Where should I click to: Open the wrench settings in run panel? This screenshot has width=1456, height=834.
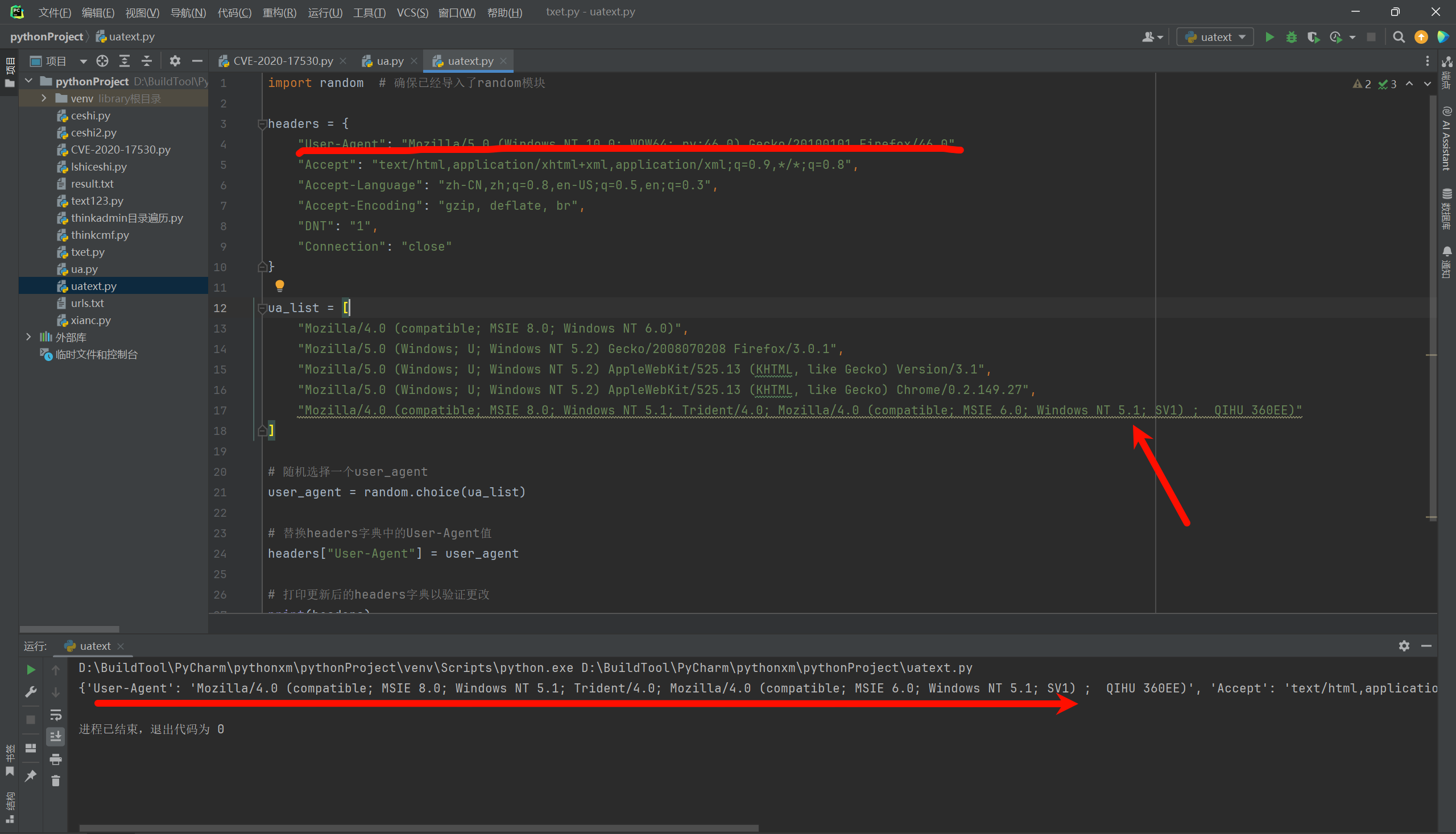31,692
